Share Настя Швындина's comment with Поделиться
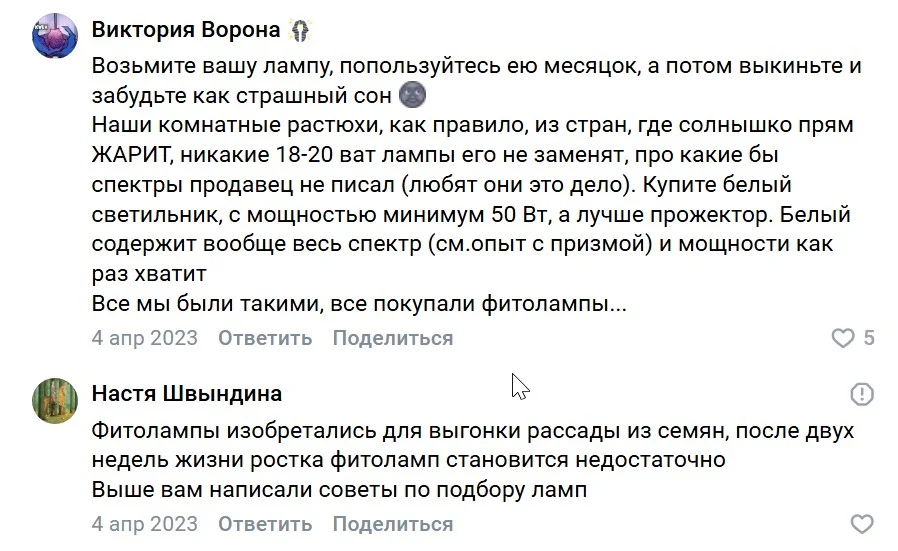 point(393,524)
